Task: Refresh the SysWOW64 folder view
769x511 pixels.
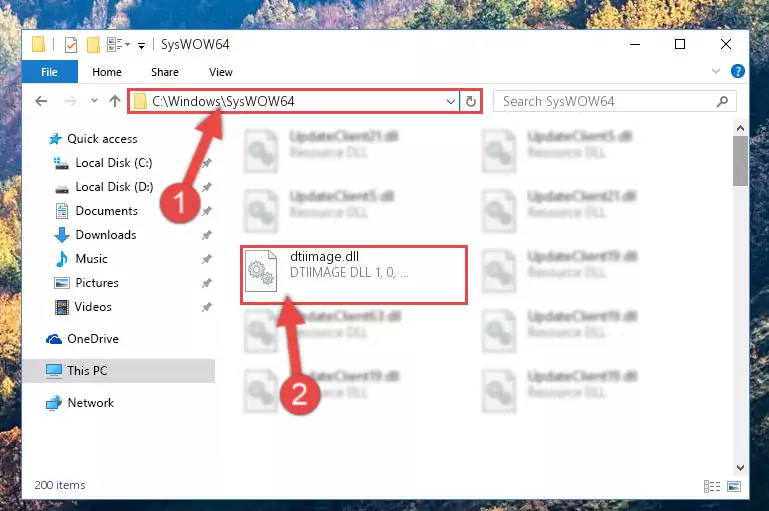Action: click(471, 102)
